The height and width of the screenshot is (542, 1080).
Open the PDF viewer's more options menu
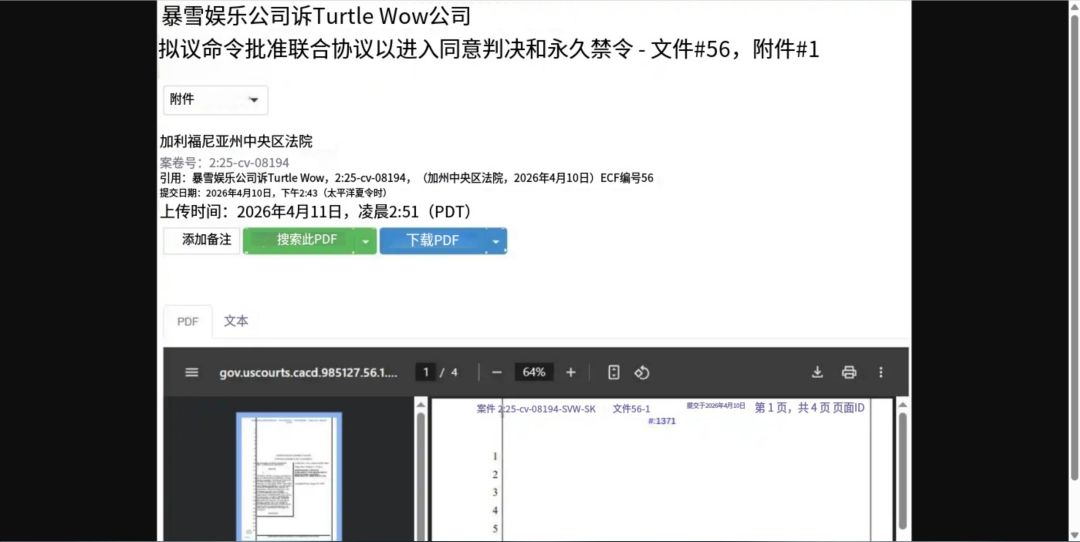(880, 373)
